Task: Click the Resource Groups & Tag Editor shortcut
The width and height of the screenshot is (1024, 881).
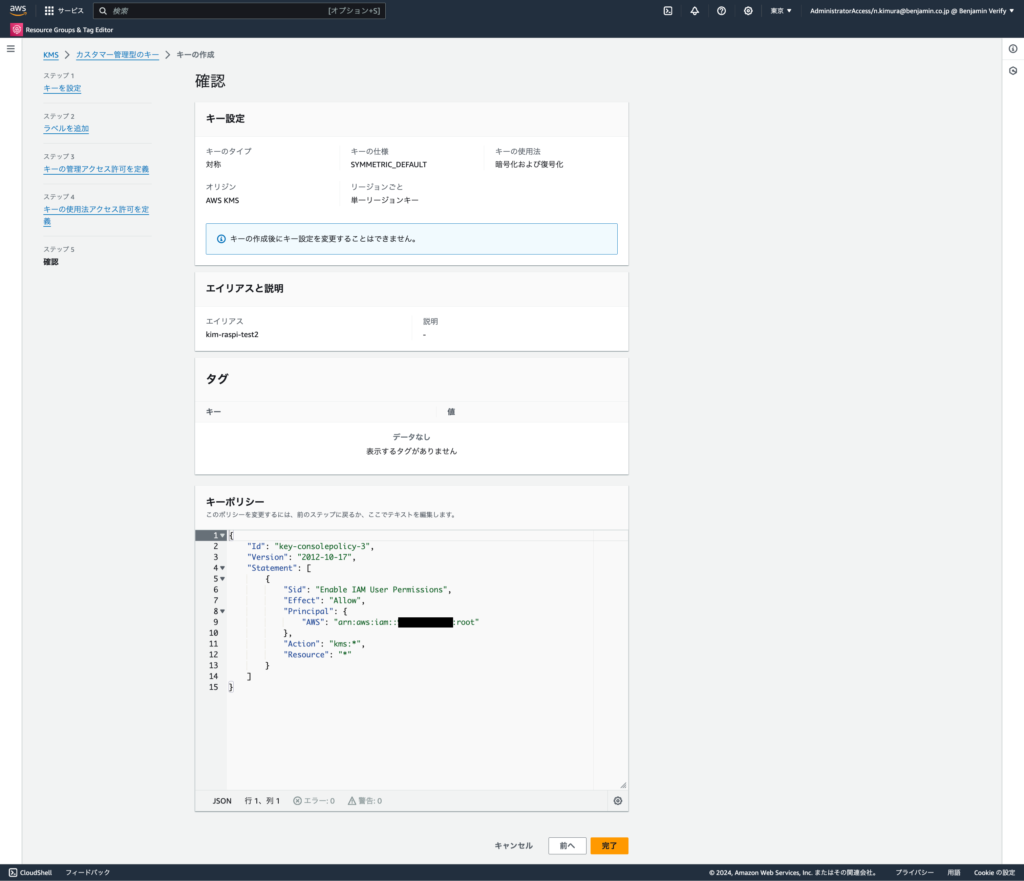Action: click(x=62, y=29)
